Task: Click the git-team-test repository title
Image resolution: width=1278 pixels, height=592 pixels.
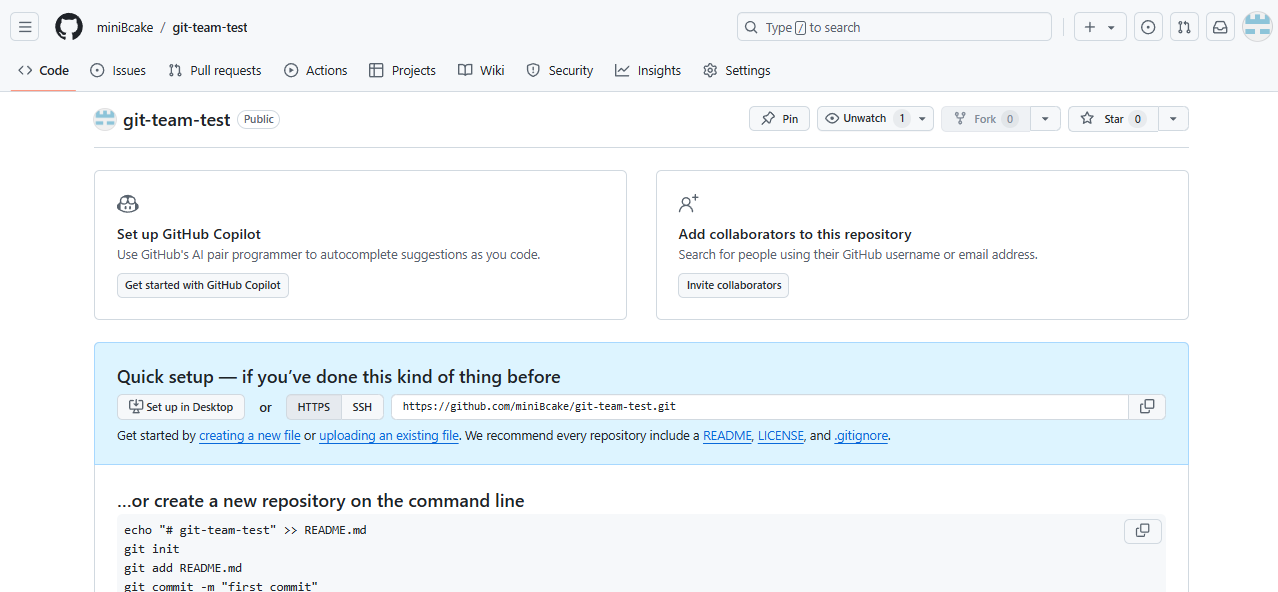Action: (x=177, y=119)
